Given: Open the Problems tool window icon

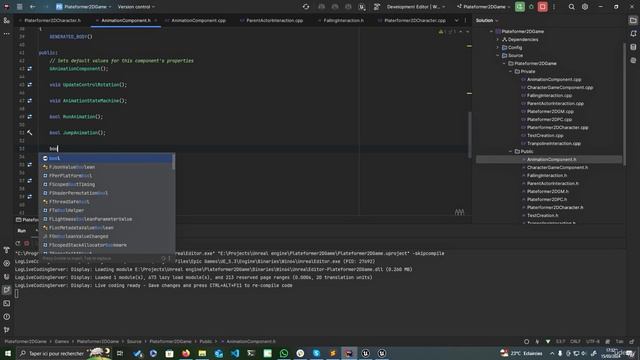Looking at the screenshot, I should coord(7,317).
